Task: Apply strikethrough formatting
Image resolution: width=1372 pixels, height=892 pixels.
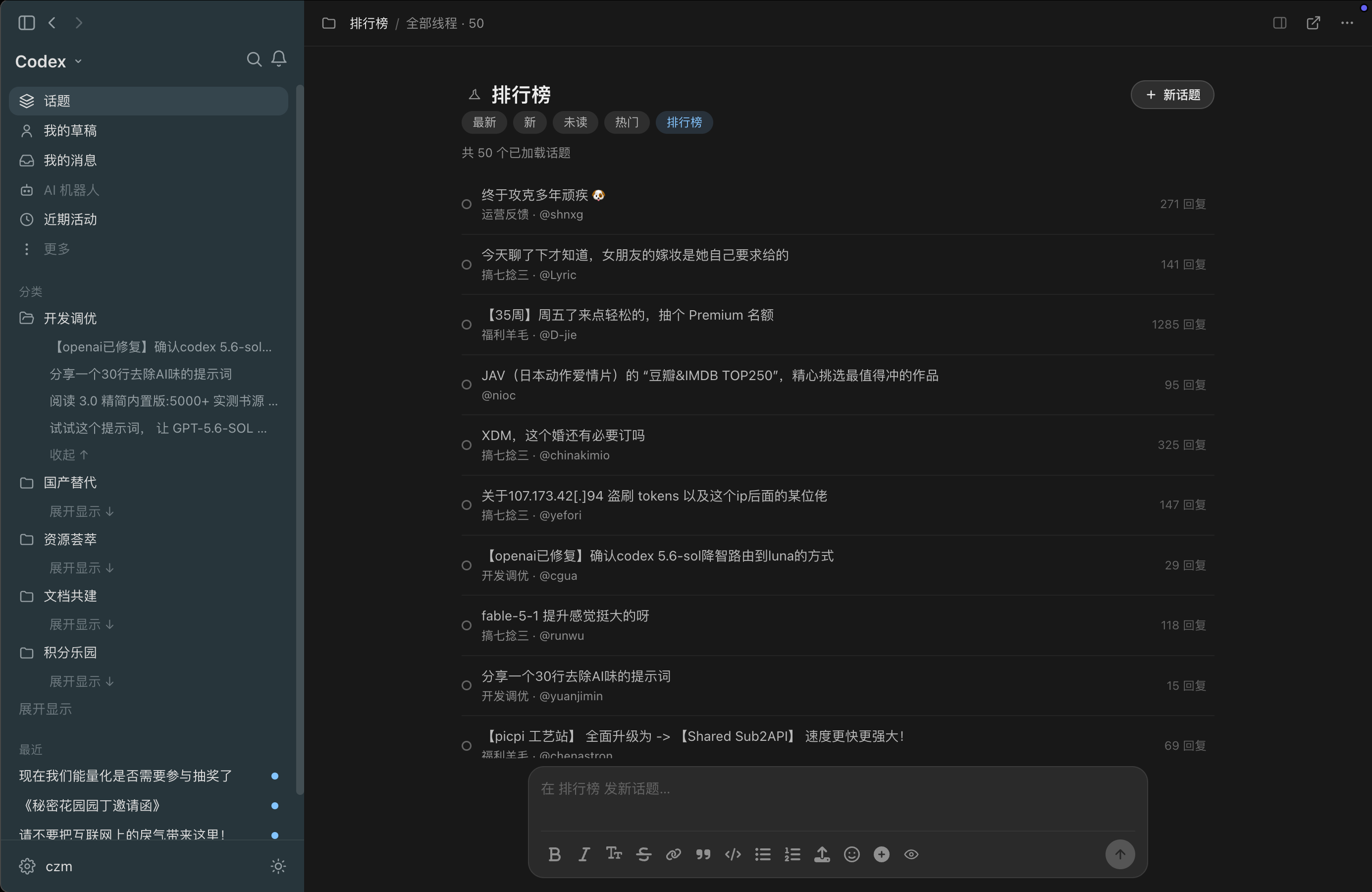Action: pyautogui.click(x=643, y=854)
